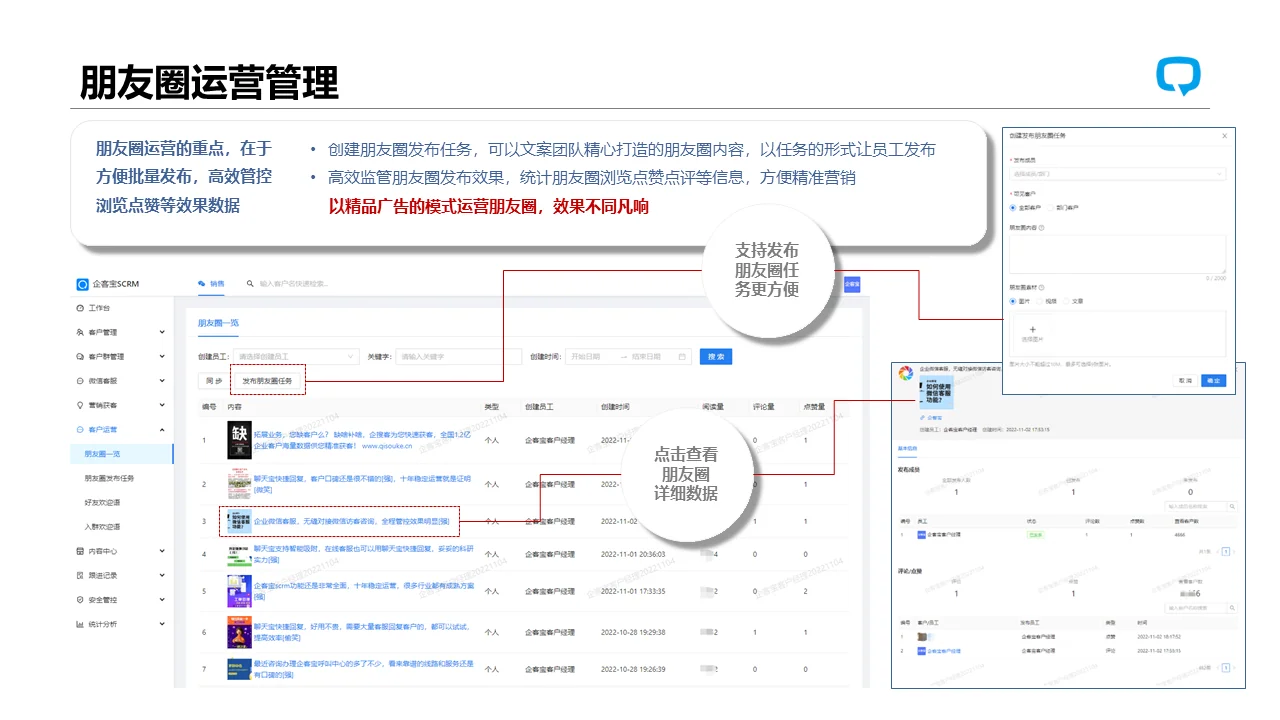Viewport: 1280px width, 720px height.
Task: Click the blue 搜索 button
Action: [x=715, y=356]
